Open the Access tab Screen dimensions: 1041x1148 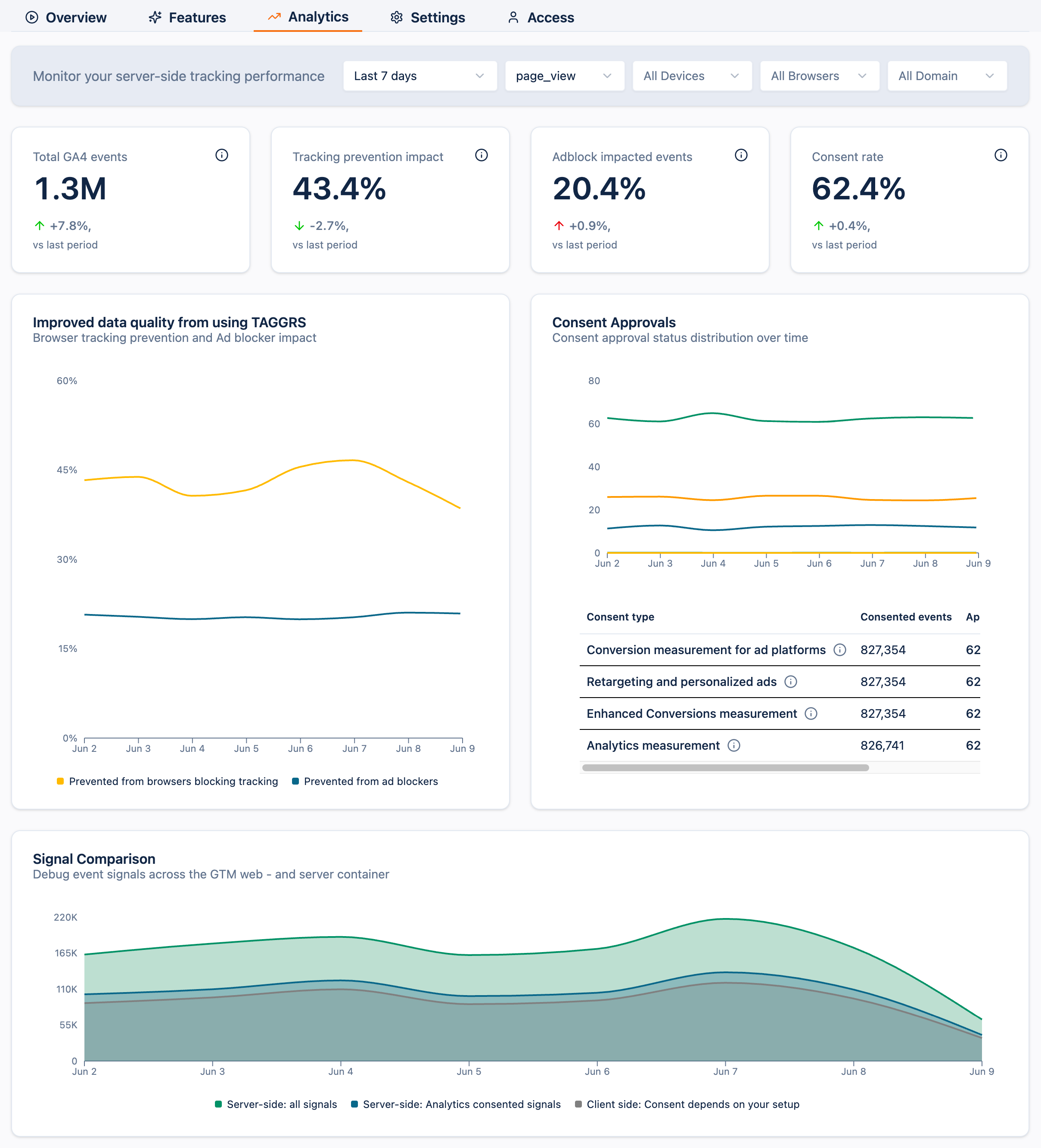pos(541,18)
